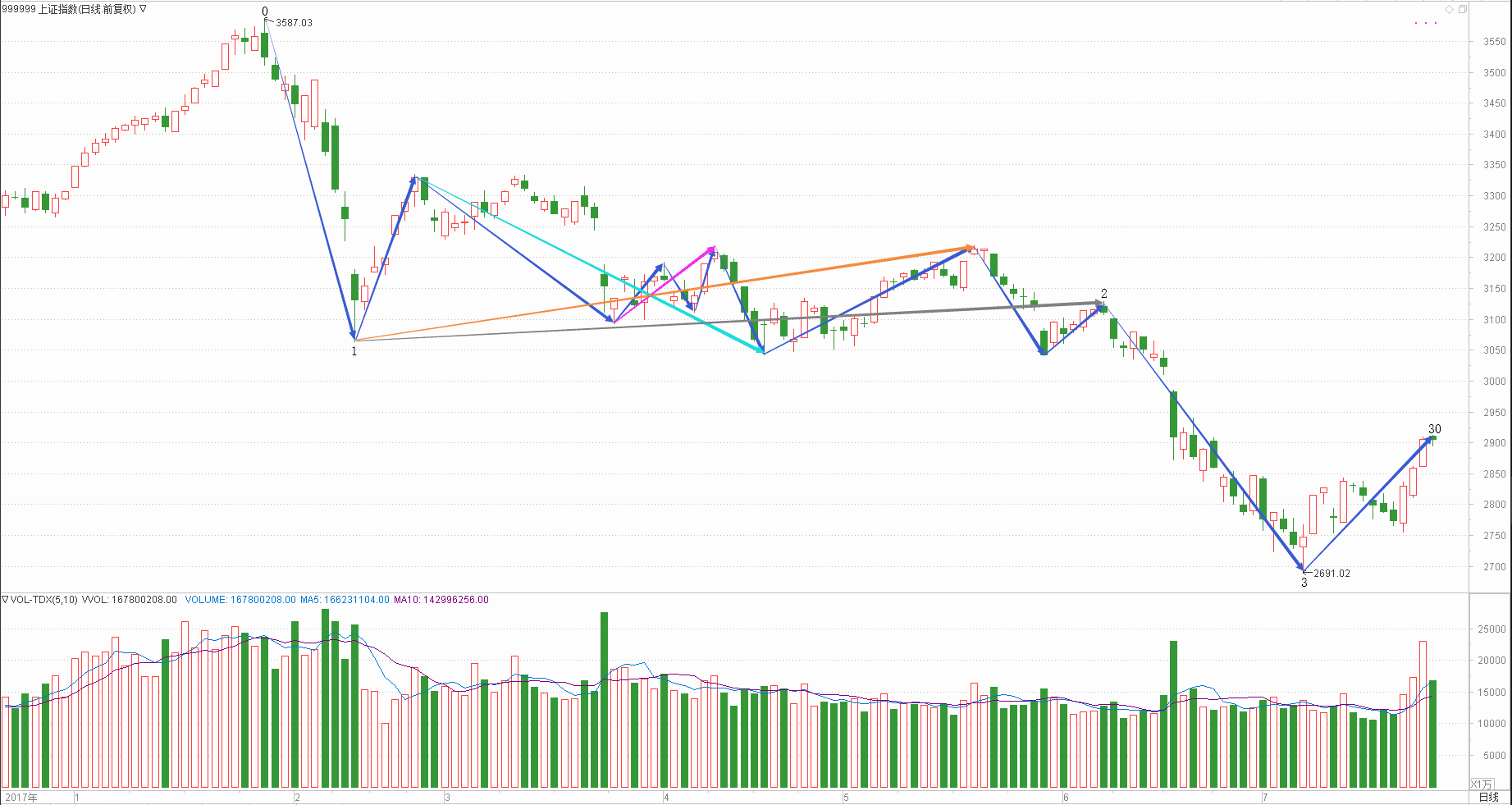Click the X1万 volume unit label

tap(1482, 784)
